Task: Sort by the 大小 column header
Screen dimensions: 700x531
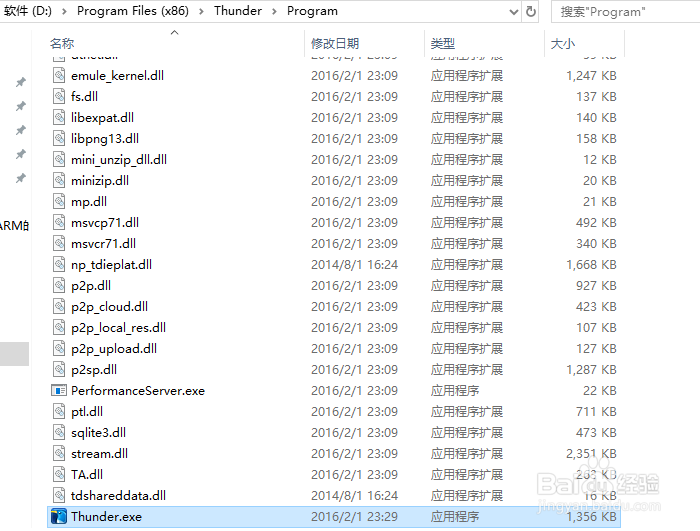Action: (562, 43)
